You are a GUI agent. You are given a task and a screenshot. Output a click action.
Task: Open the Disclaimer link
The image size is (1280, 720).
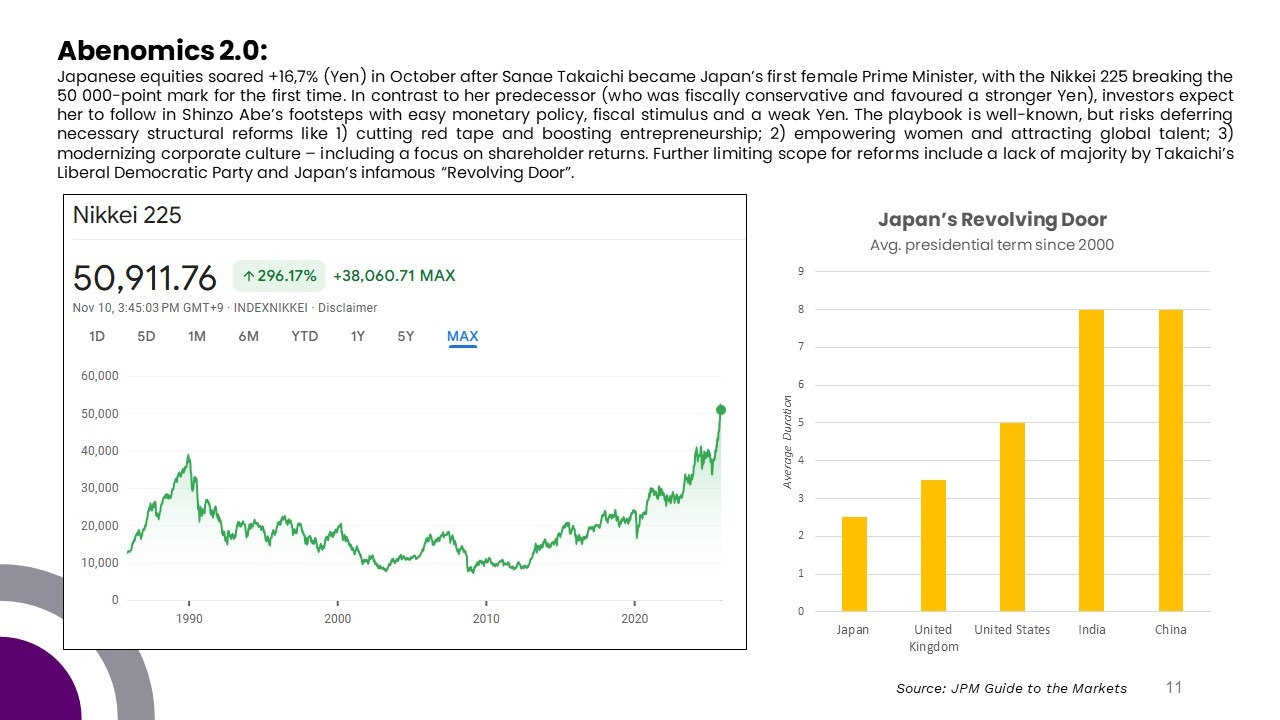coord(347,307)
